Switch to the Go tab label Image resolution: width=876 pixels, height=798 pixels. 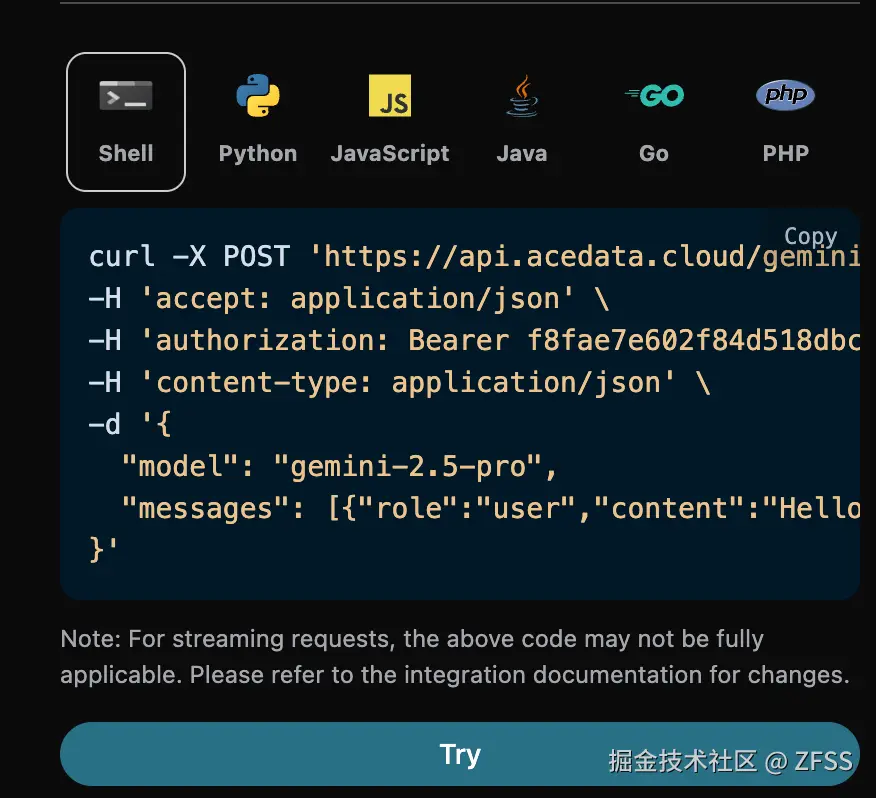pos(654,153)
